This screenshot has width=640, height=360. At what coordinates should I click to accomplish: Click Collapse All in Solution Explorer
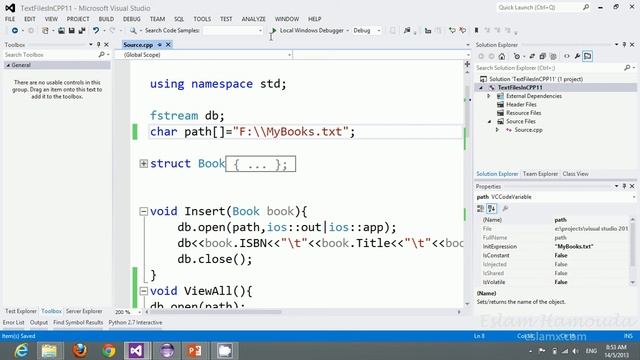[542, 56]
